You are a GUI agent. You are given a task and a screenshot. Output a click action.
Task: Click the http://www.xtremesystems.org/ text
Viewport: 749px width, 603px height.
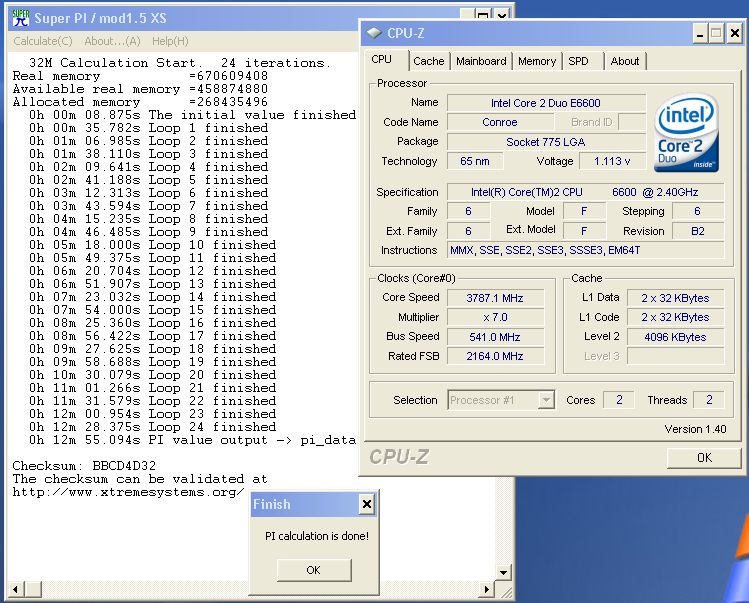pyautogui.click(x=128, y=492)
